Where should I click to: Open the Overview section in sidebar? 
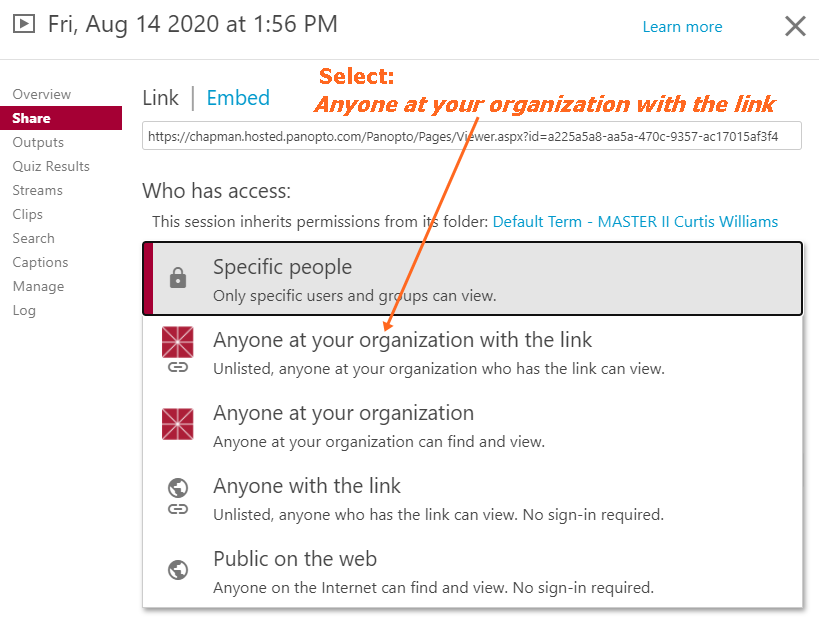42,94
